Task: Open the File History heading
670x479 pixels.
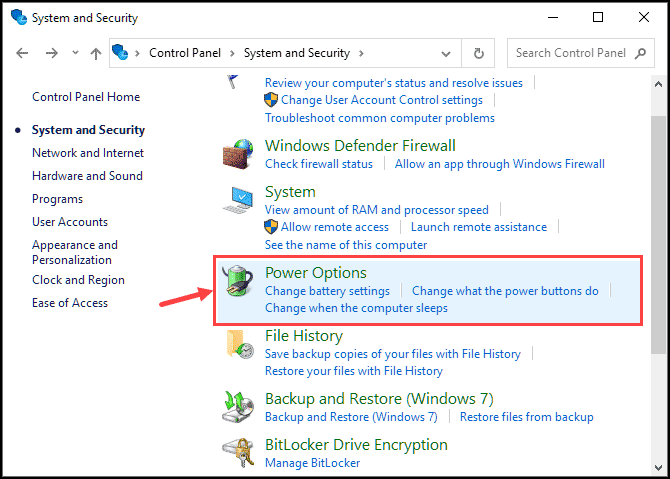Action: (304, 336)
